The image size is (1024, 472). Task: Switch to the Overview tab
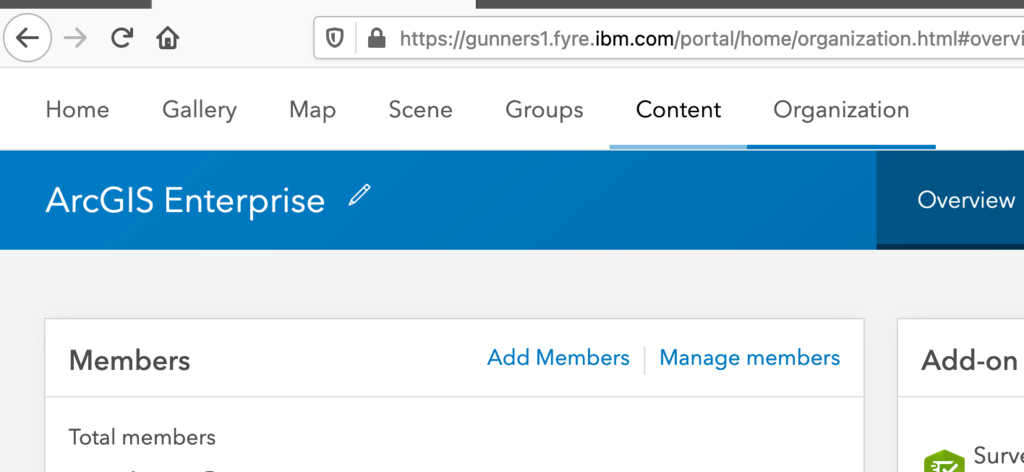pyautogui.click(x=966, y=200)
